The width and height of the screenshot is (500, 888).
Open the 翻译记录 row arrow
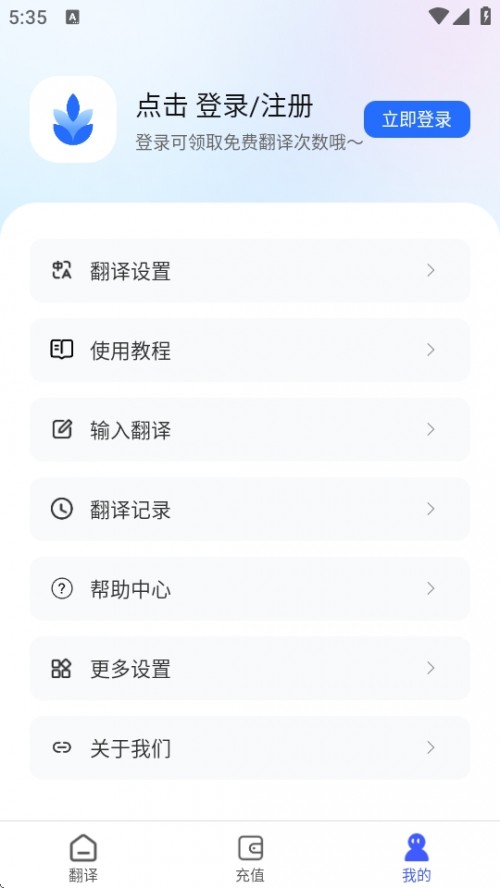click(431, 509)
